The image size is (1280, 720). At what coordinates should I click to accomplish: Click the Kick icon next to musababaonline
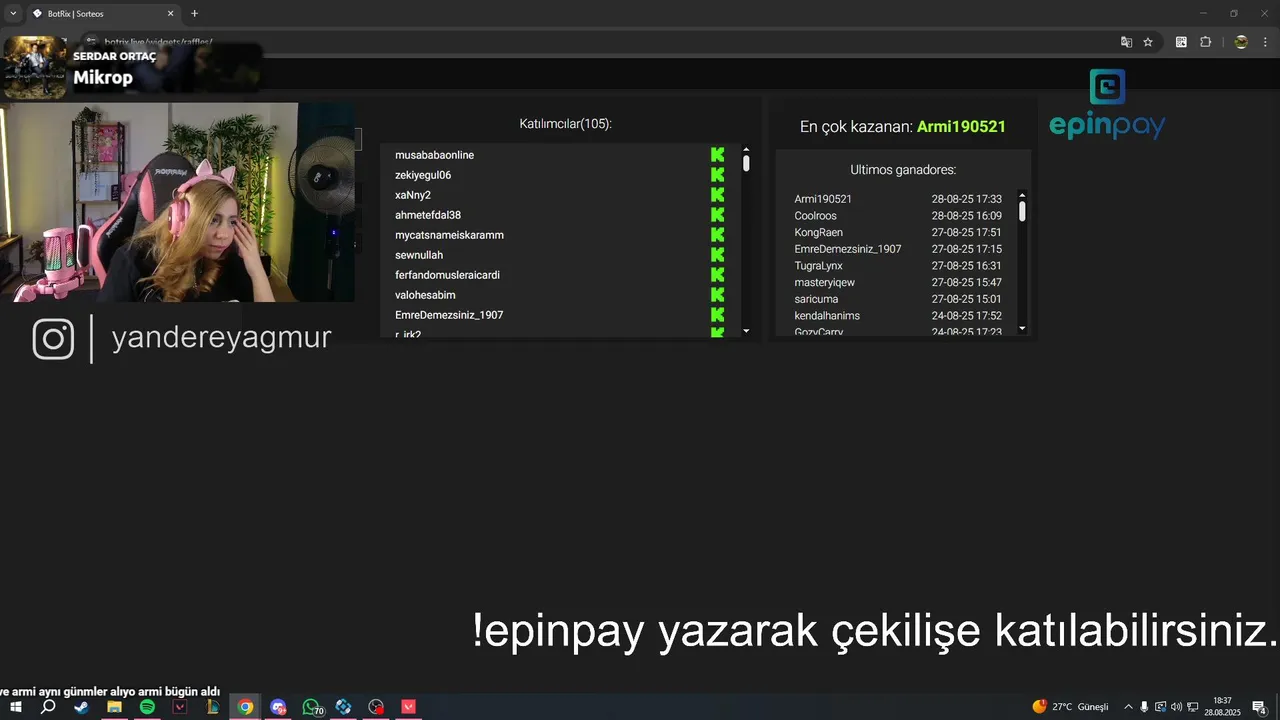717,155
